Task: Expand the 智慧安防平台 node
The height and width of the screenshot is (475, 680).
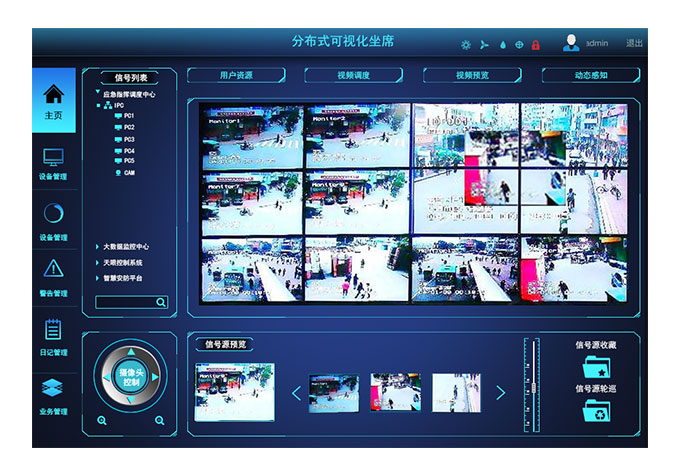Action: 97,278
